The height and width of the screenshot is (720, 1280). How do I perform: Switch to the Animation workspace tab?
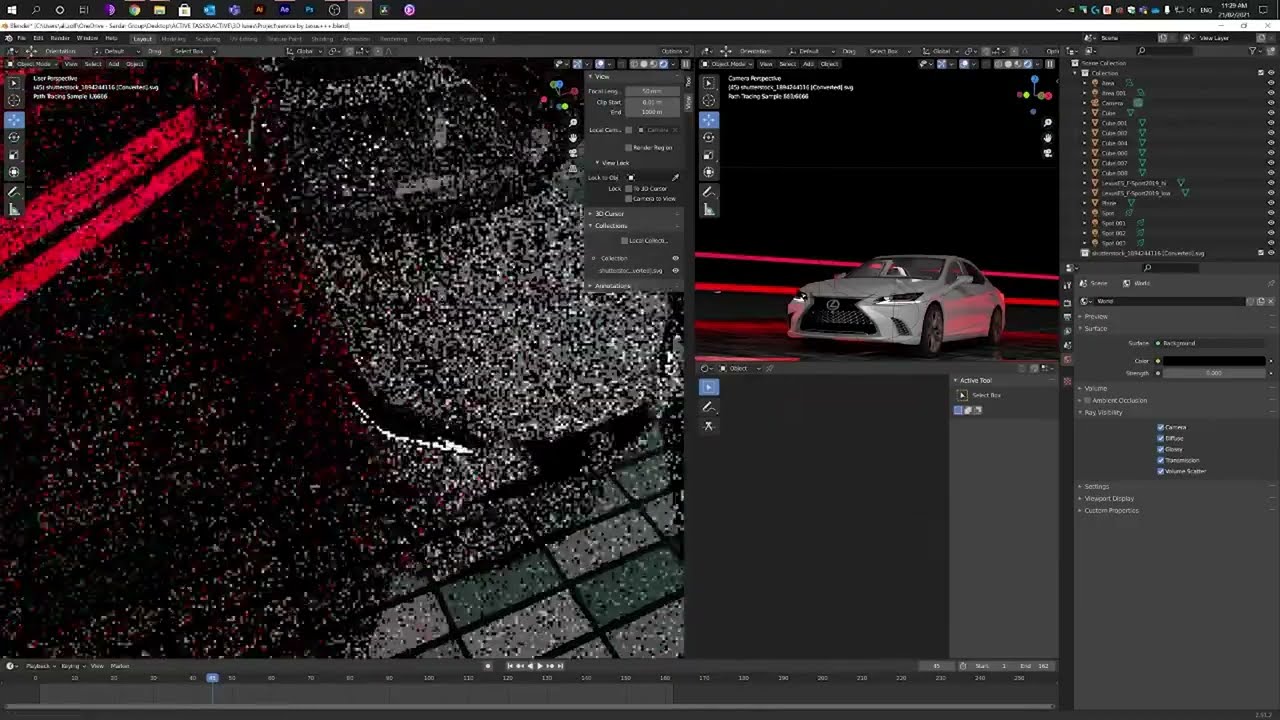(x=356, y=39)
